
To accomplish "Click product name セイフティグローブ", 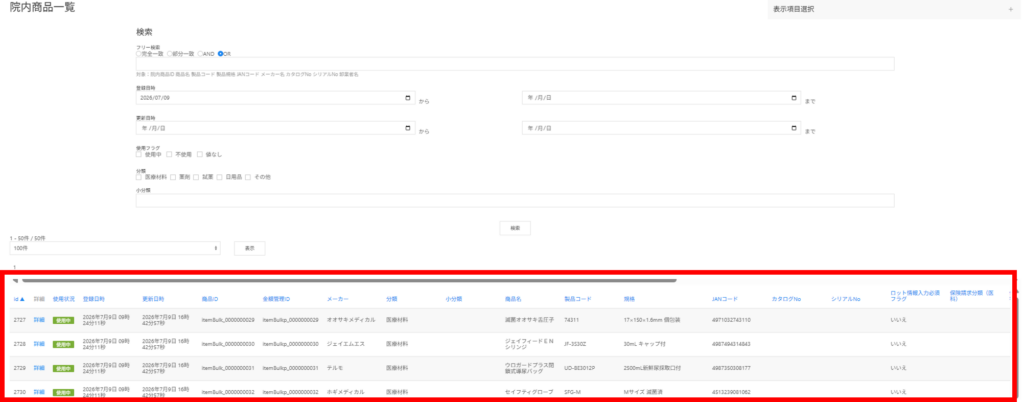I will 528,392.
